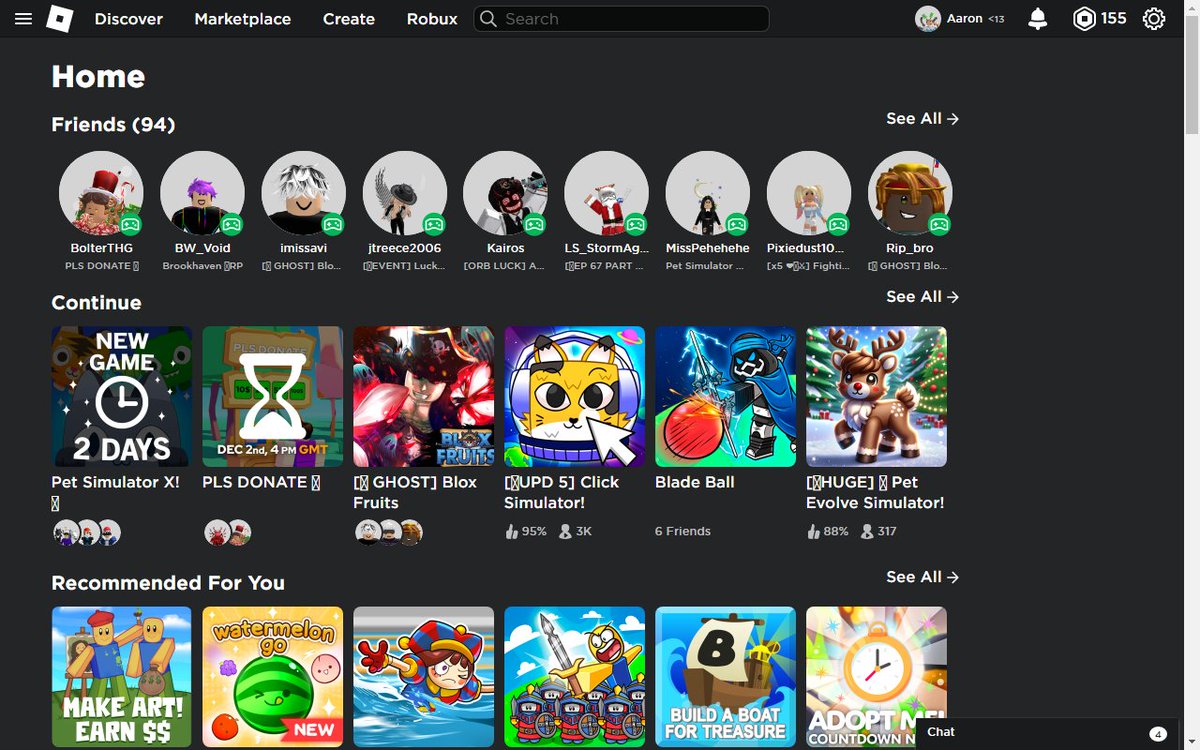Viewport: 1200px width, 750px height.
Task: Open BW_Void's friend avatar
Action: pos(202,193)
